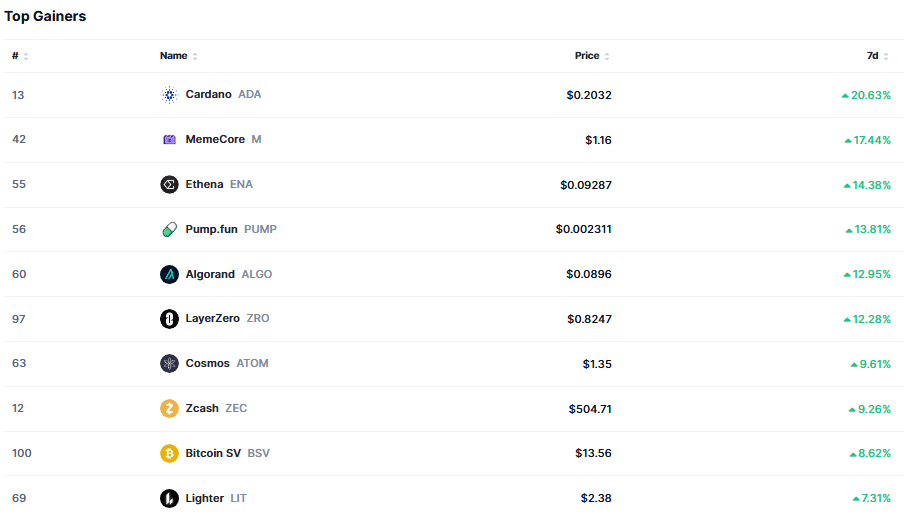Click the $0.8247 price cell
The height and width of the screenshot is (513, 904).
(x=589, y=319)
